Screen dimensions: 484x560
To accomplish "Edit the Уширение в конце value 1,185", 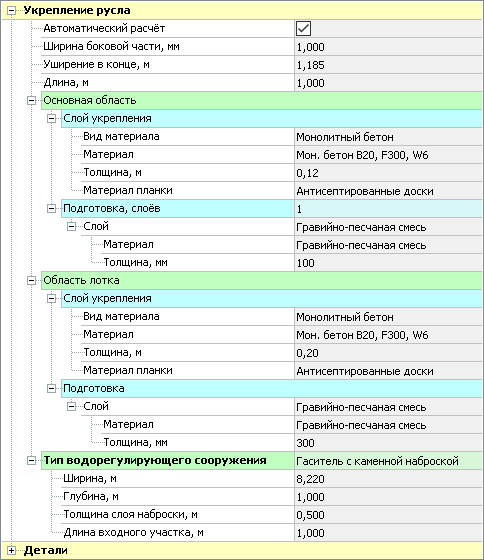I will [388, 65].
